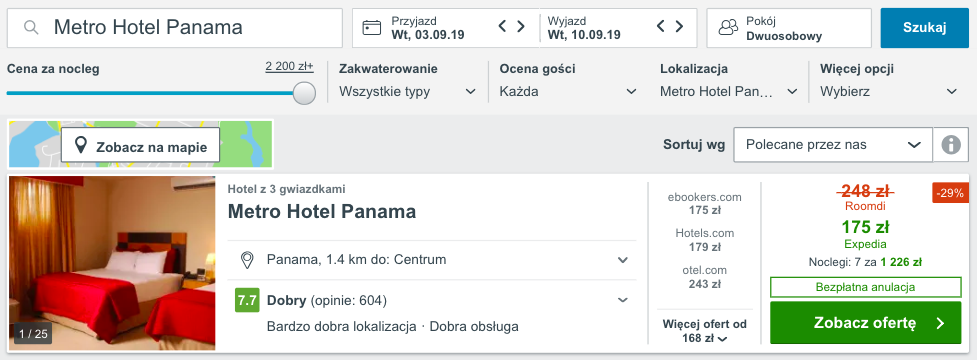Screen dimensions: 977x360
Task: Open Przyjazd date Wt, 03.09.19
Action: [x=427, y=28]
